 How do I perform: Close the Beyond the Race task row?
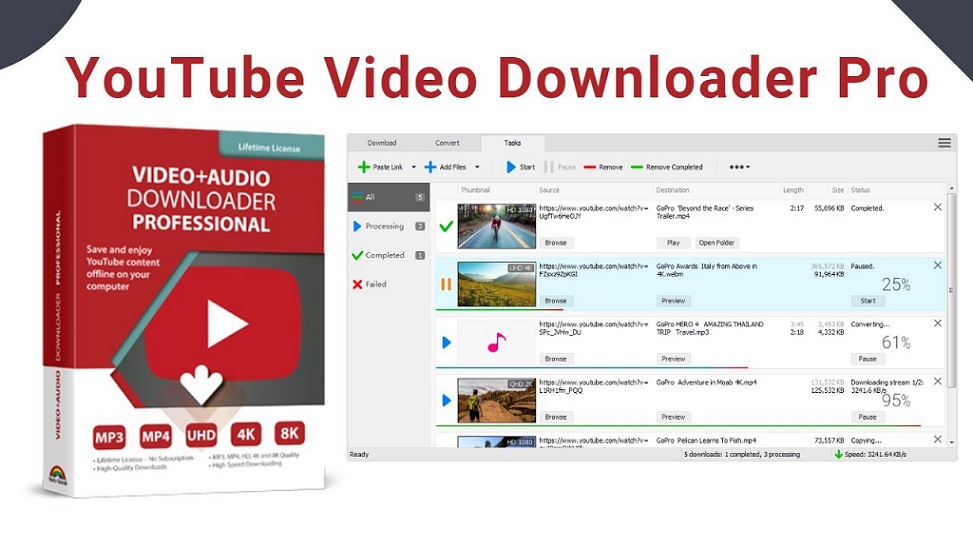point(938,207)
